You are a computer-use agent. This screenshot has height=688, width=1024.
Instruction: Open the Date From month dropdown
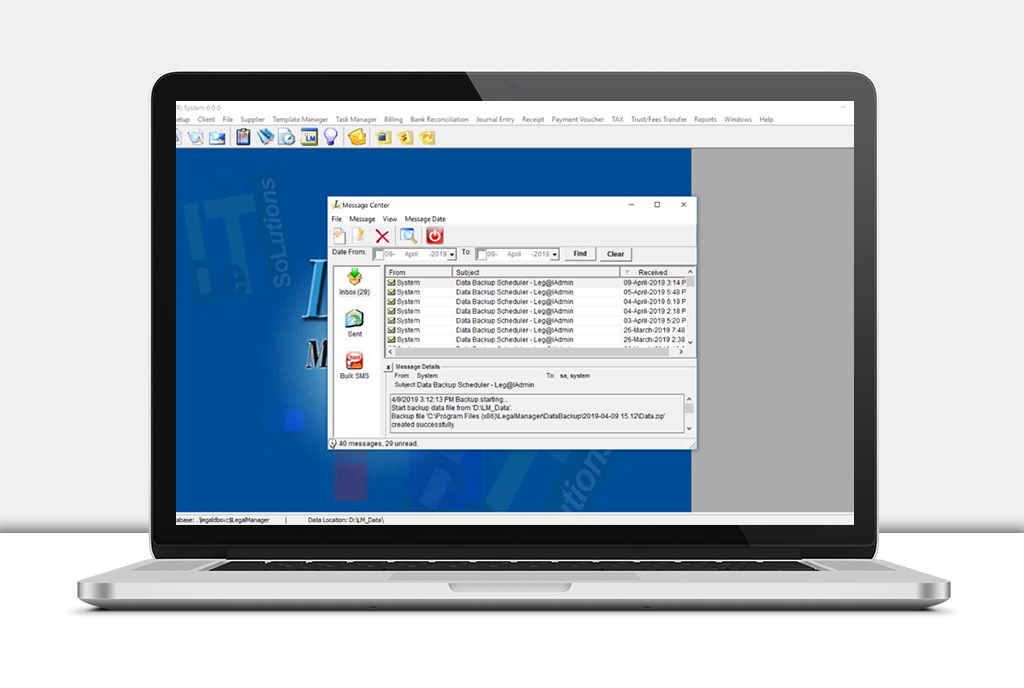(452, 254)
